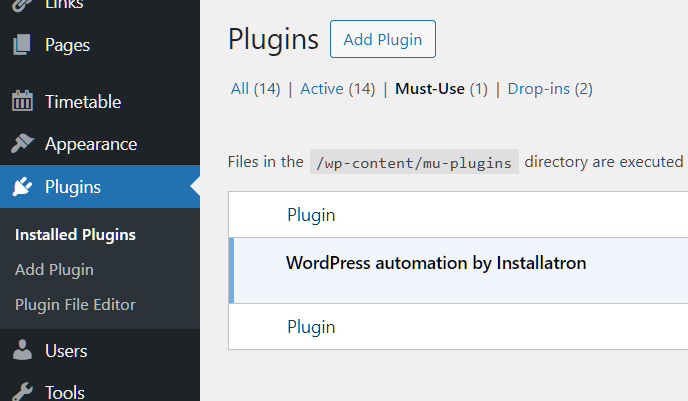Click the Timetable calendar icon
Screen dimensions: 688x401
[x=22, y=102]
